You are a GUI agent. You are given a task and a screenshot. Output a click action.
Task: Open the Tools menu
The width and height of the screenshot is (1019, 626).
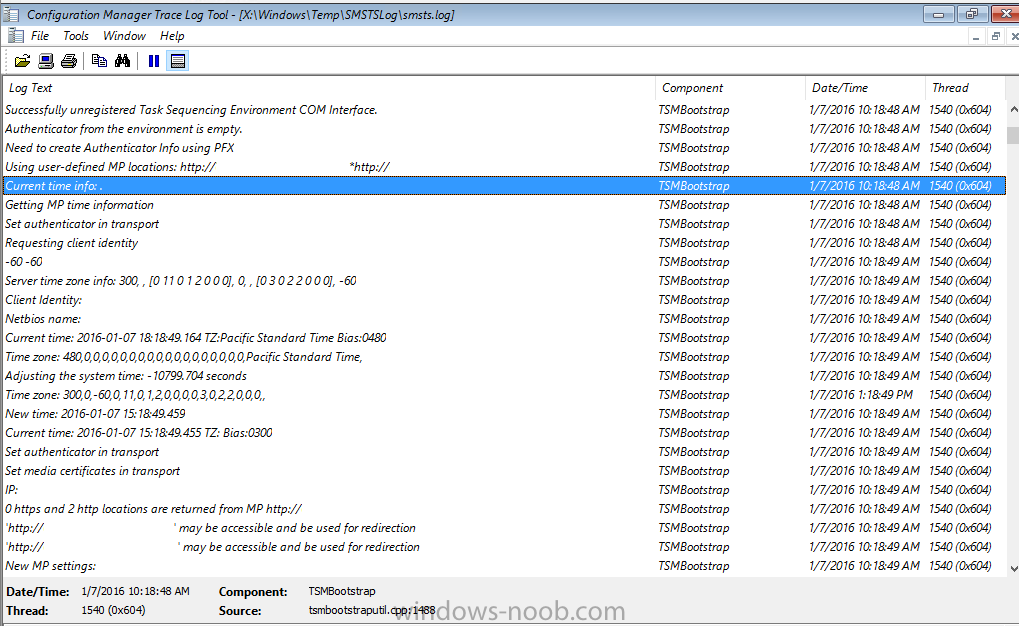[76, 36]
